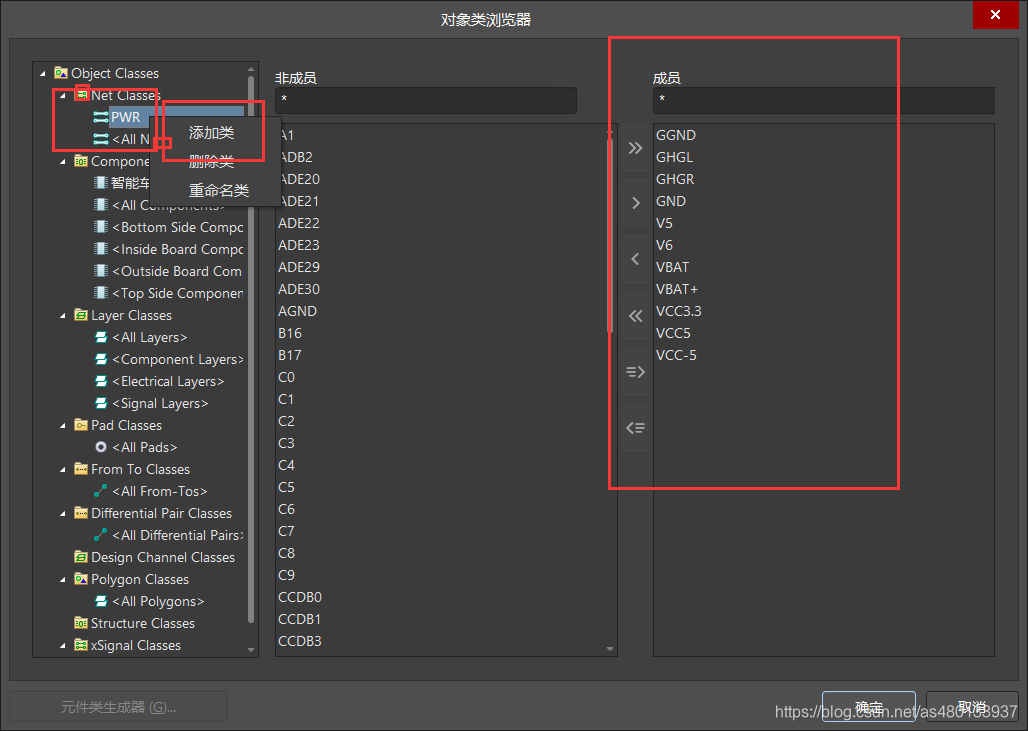Click the Object Classes root folder icon
The height and width of the screenshot is (731, 1028).
tap(60, 73)
